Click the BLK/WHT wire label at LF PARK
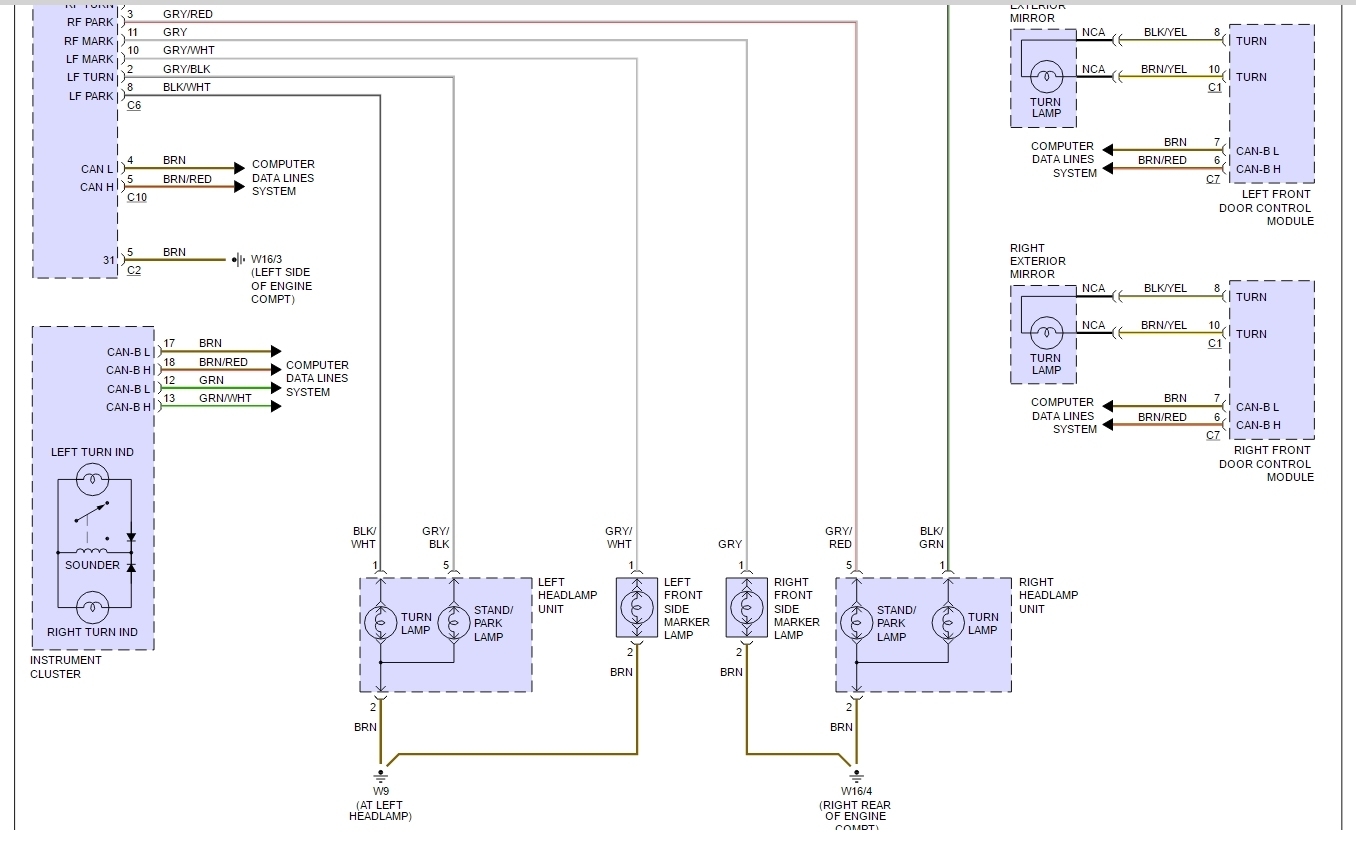The height and width of the screenshot is (844, 1356). click(187, 87)
